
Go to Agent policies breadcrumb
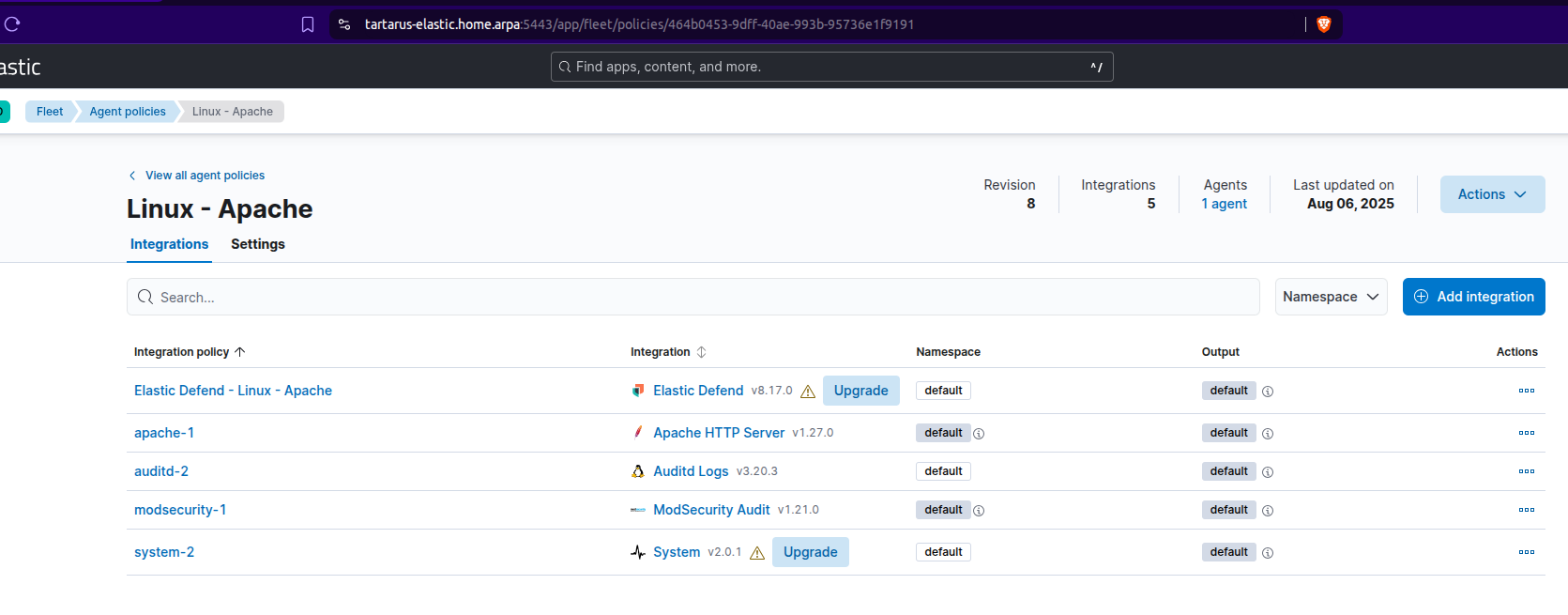pos(128,112)
